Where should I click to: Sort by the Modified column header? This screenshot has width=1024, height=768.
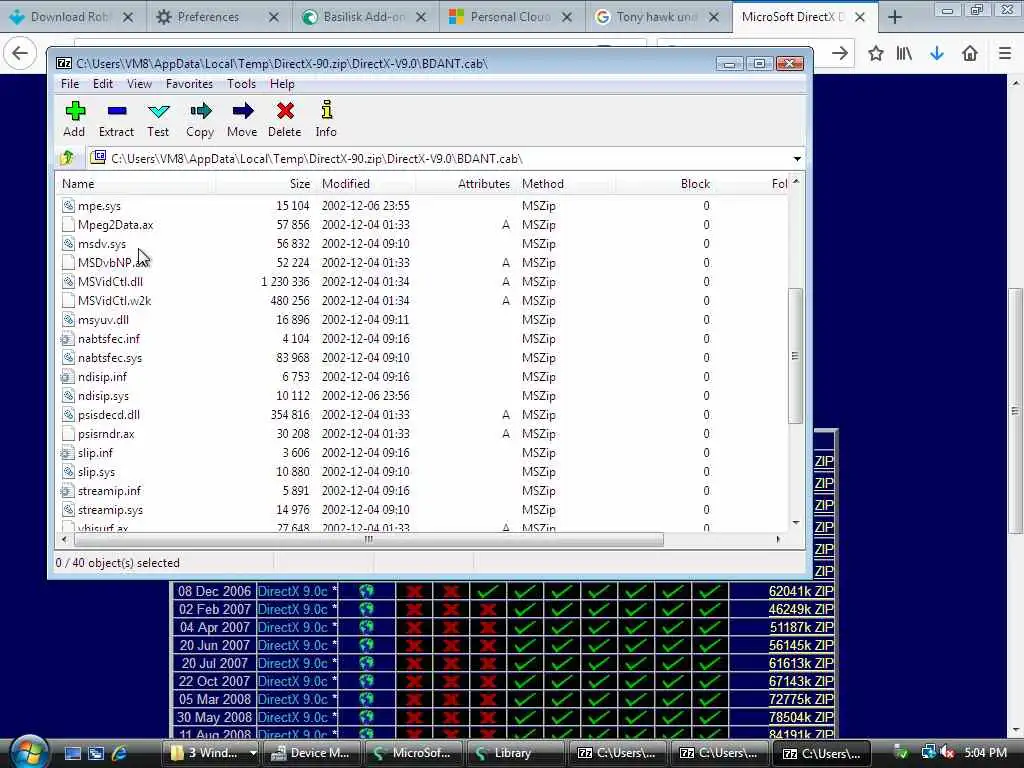coord(366,184)
